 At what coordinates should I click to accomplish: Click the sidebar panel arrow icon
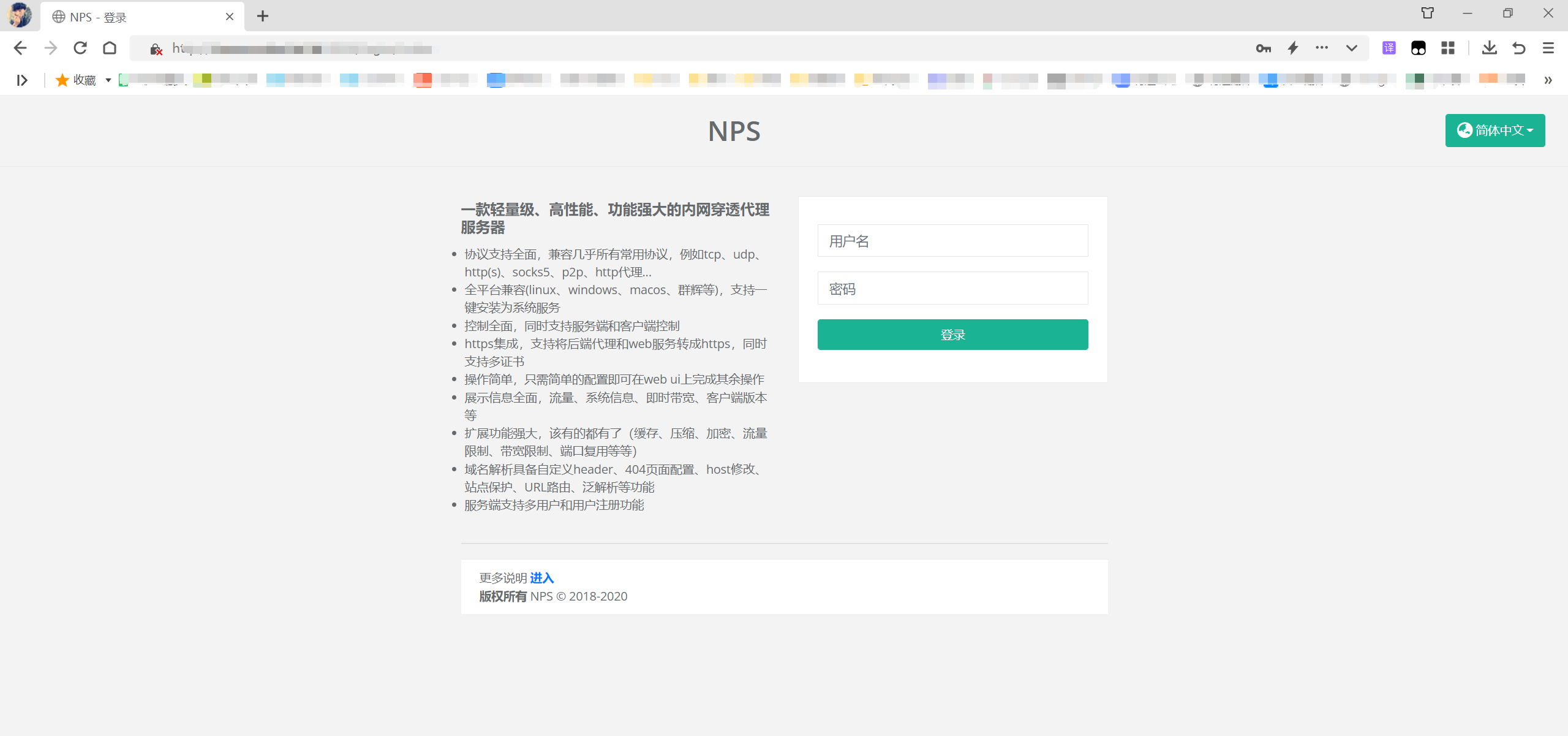point(22,80)
